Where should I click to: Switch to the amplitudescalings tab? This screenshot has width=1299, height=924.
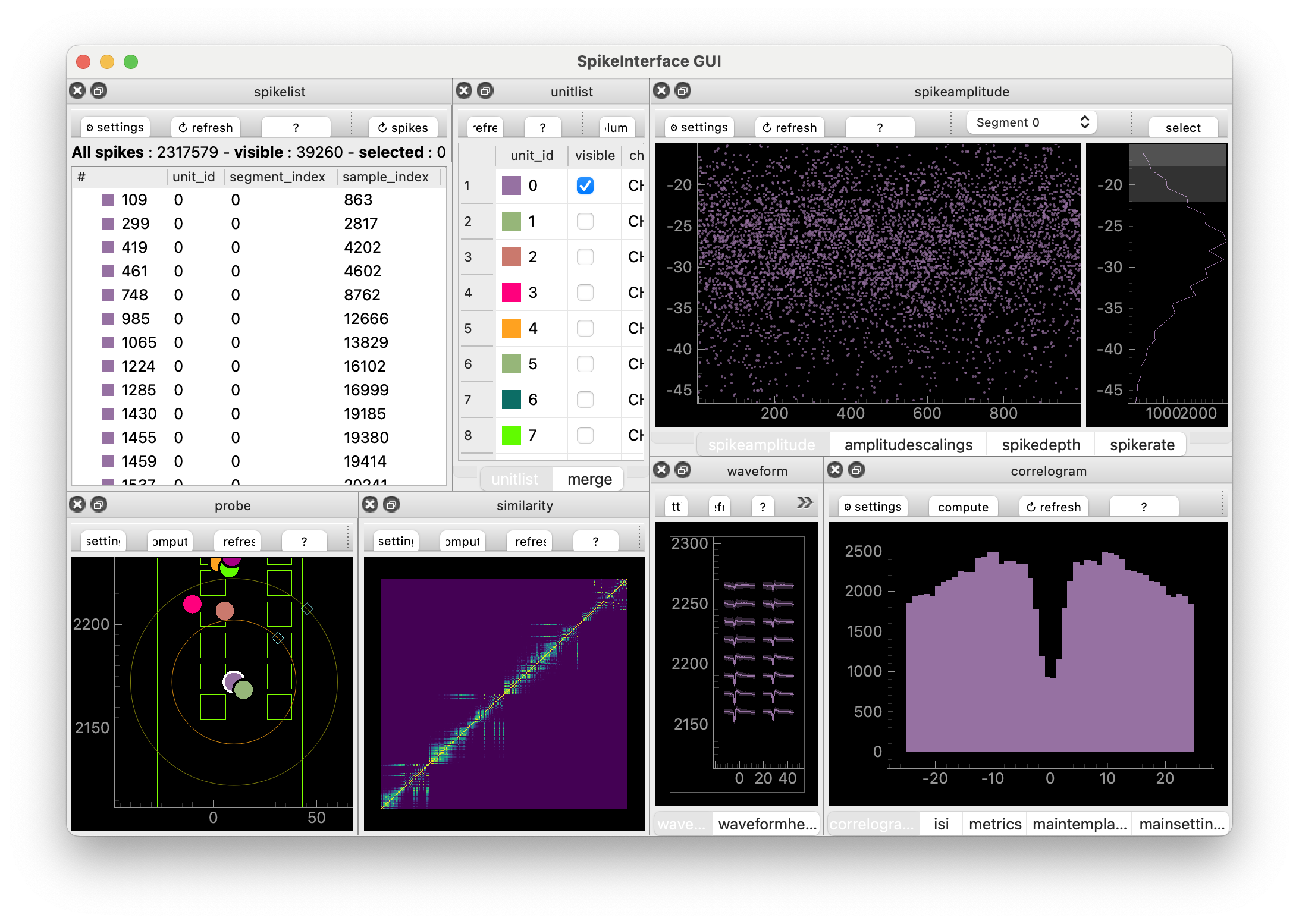908,445
